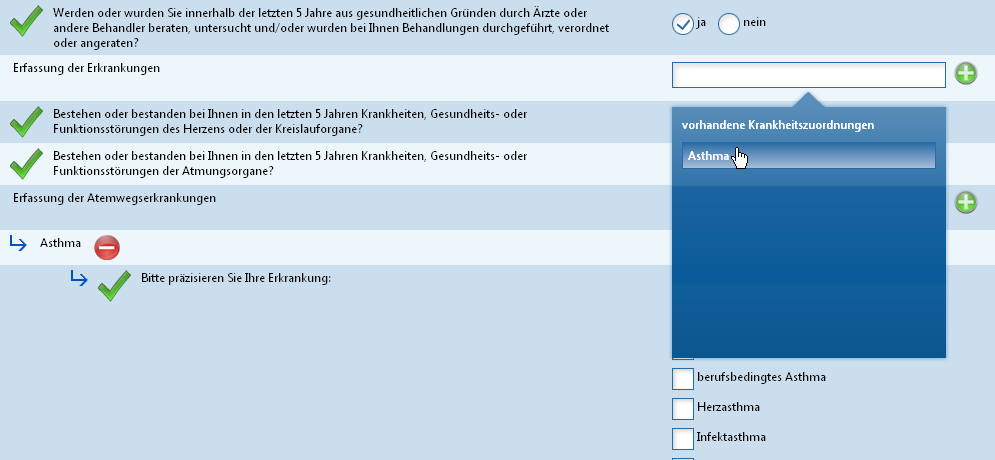Screen dimensions: 995x460
Task: Check the 'Herzasthma' checkbox
Action: 683,408
